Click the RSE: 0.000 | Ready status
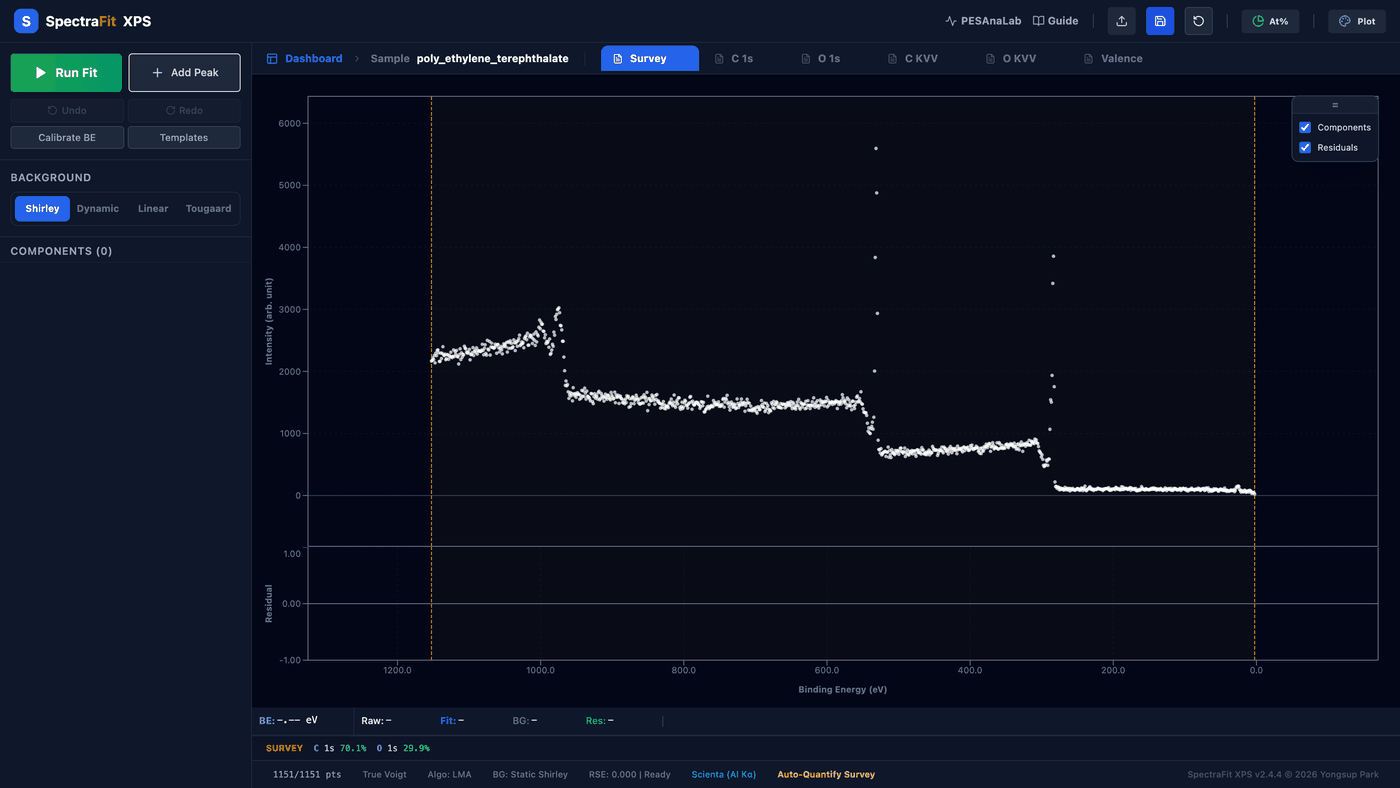 pyautogui.click(x=630, y=775)
